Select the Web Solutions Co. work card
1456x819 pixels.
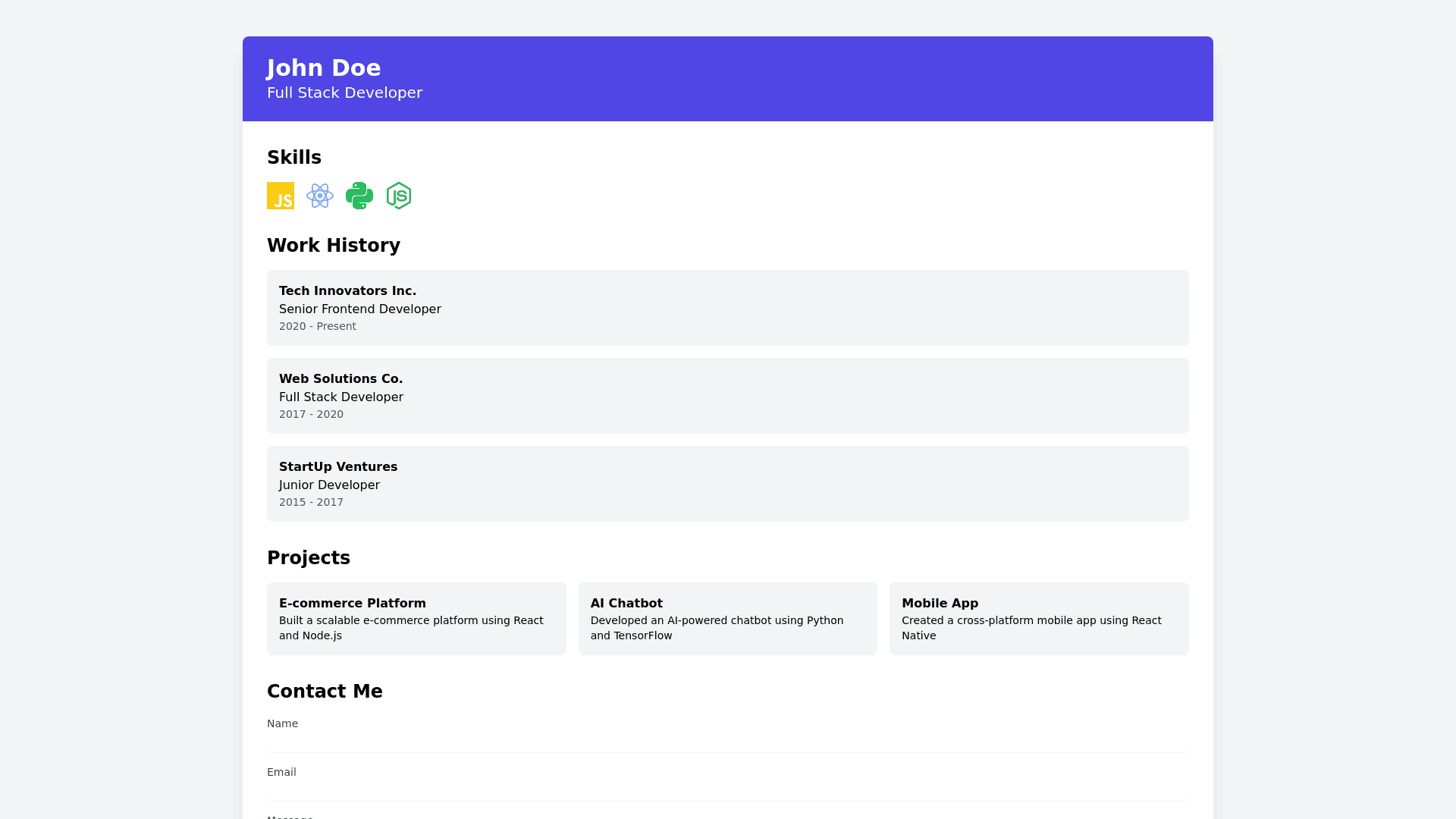click(x=727, y=396)
